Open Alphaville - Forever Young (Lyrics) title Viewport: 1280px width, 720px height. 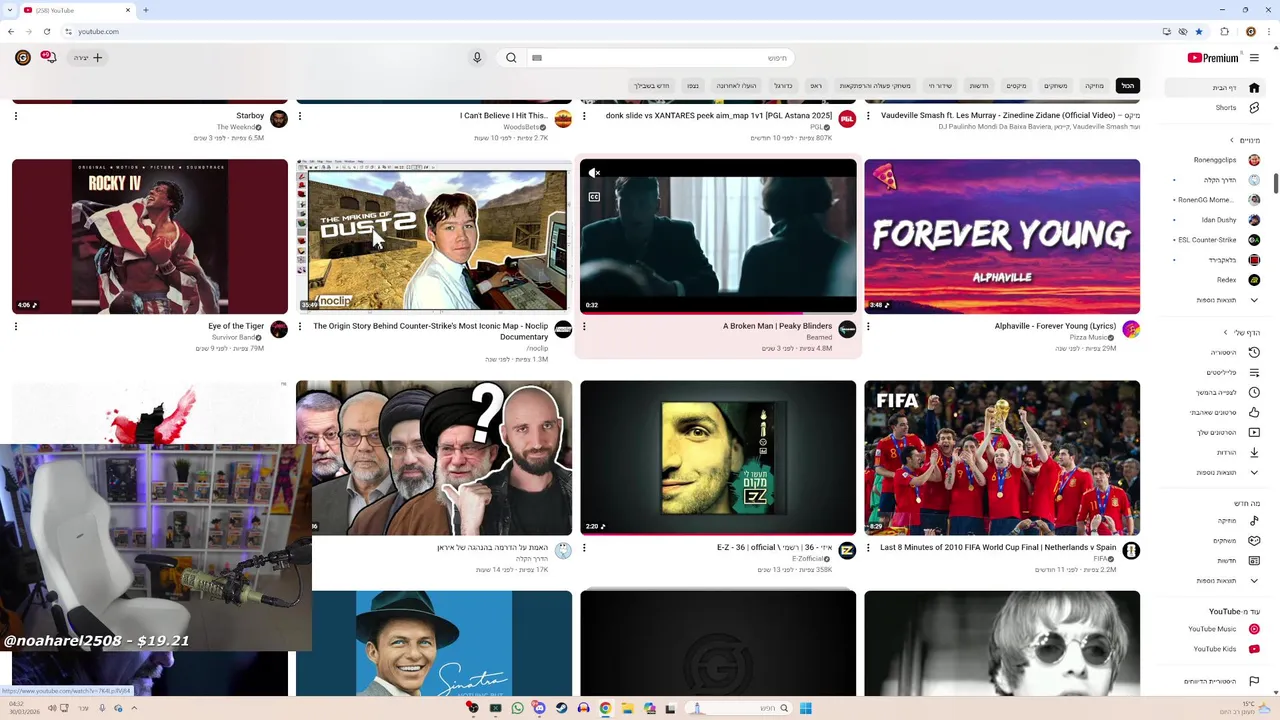point(1055,326)
